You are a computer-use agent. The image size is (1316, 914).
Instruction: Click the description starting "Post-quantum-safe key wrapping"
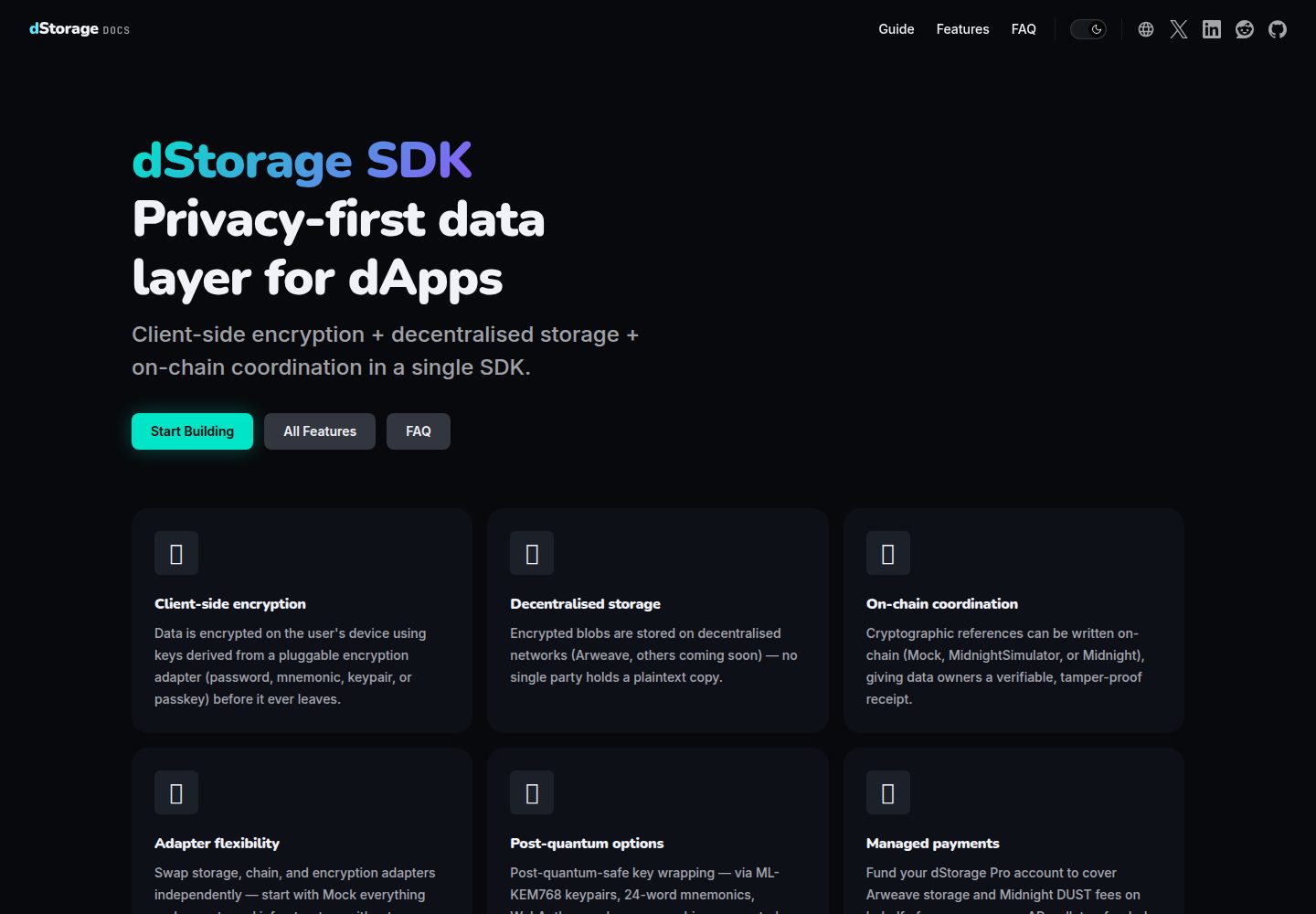click(645, 889)
